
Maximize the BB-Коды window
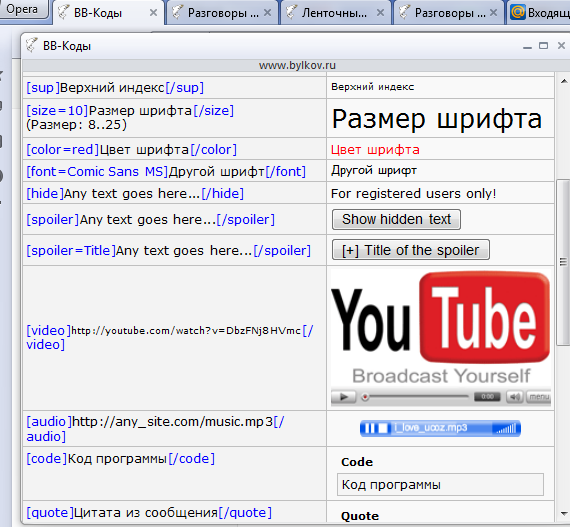[x=543, y=46]
